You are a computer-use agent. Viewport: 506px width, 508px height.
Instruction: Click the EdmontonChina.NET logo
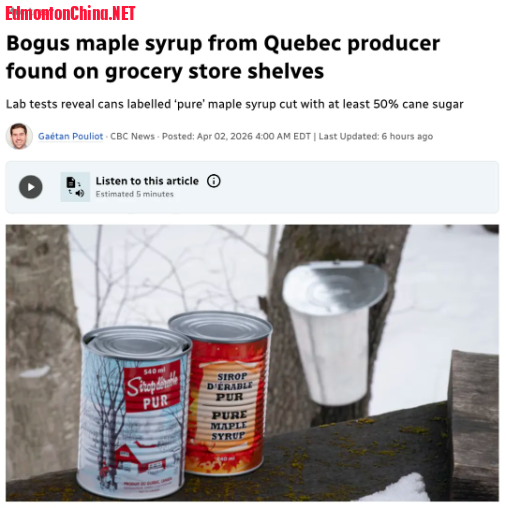(70, 14)
